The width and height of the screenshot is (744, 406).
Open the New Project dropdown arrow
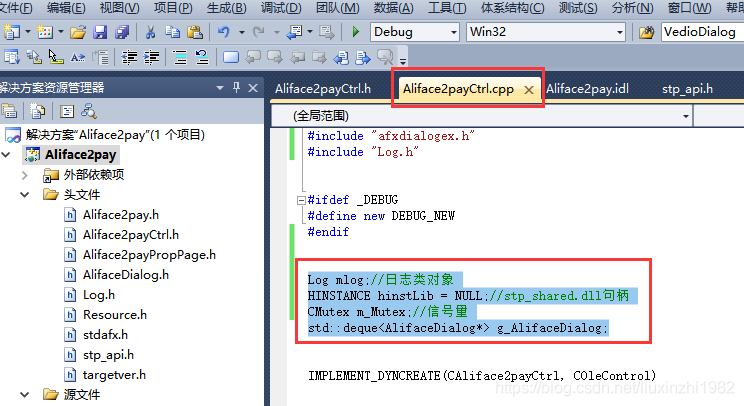tap(28, 32)
